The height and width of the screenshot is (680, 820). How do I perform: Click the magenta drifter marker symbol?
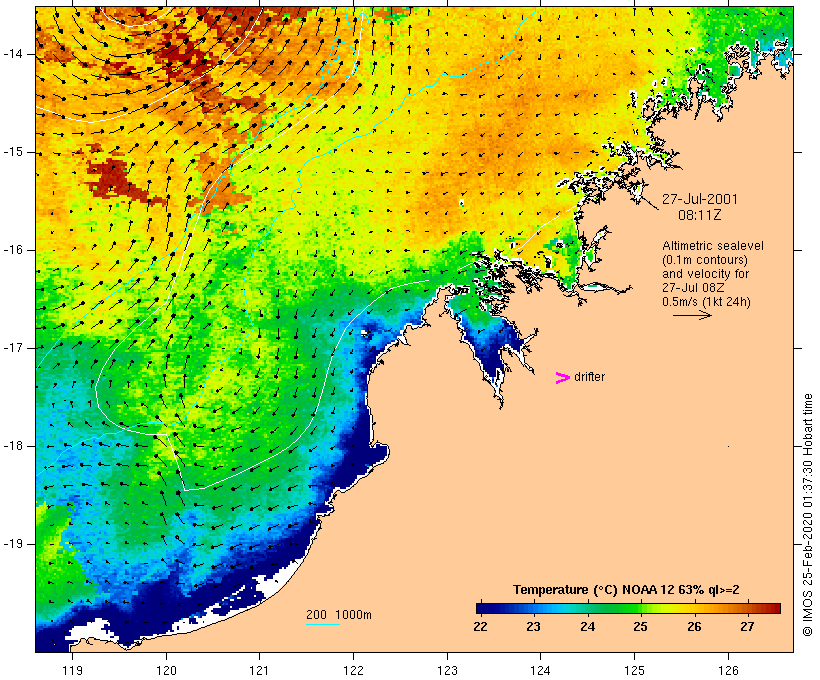coord(562,378)
